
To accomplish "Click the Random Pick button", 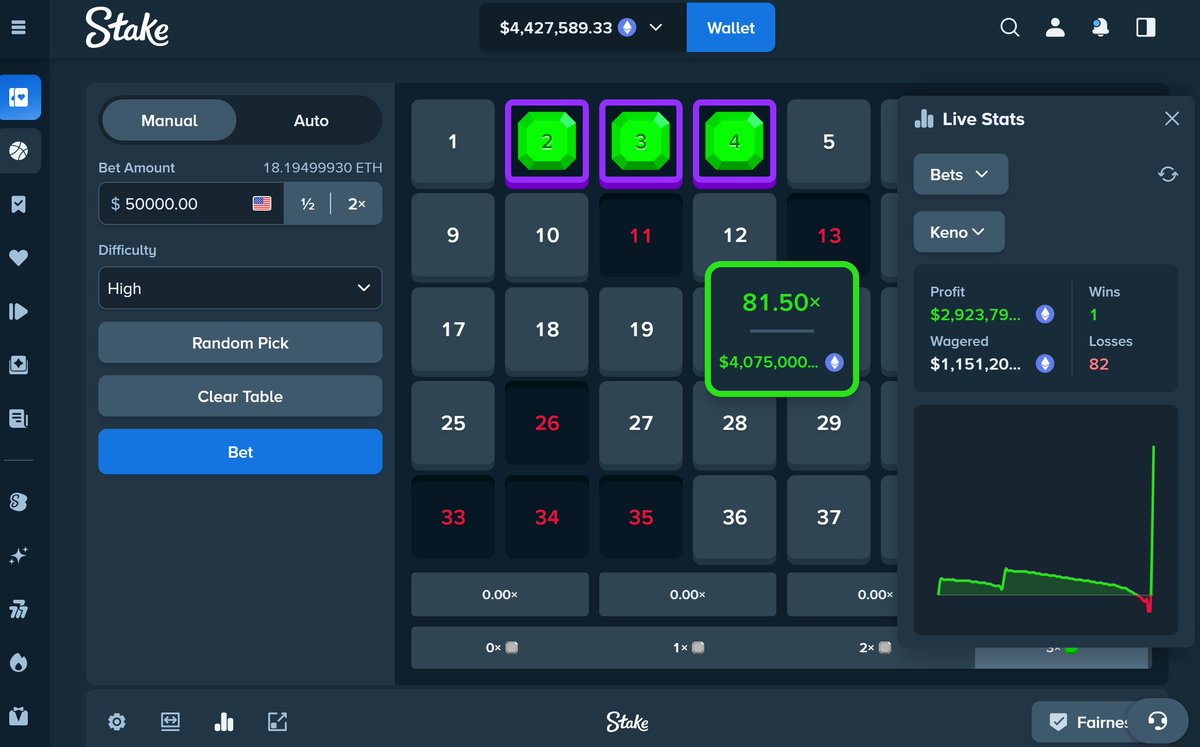I will click(x=240, y=342).
